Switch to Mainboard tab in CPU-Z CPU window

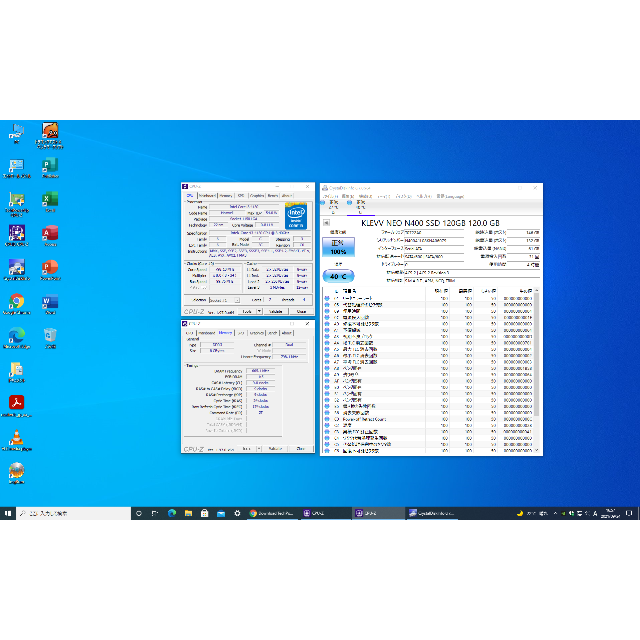tap(207, 196)
